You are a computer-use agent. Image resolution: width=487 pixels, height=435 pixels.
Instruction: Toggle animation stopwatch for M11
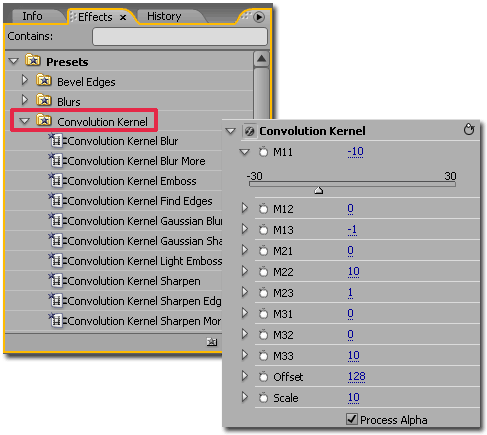[x=263, y=152]
